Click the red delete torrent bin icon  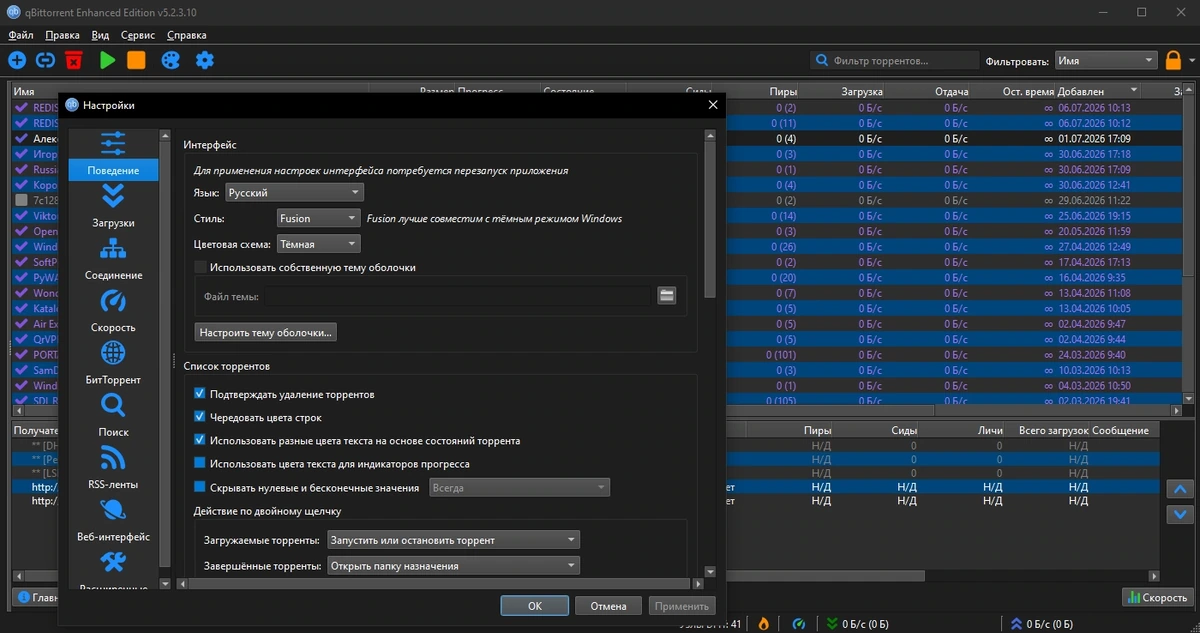(73, 60)
